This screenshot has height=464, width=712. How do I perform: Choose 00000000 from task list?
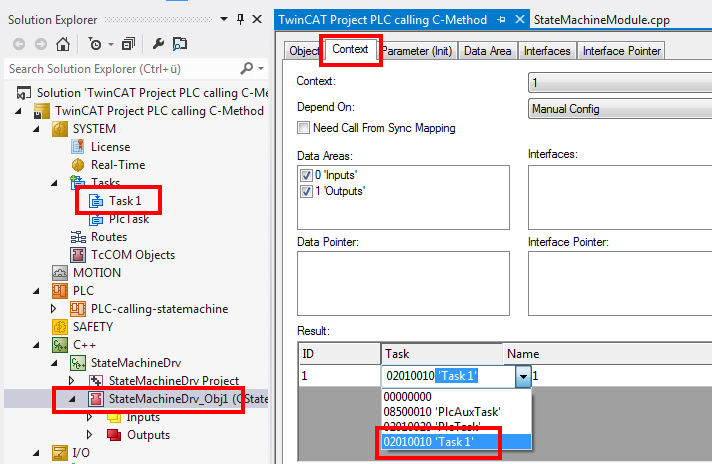pyautogui.click(x=456, y=397)
